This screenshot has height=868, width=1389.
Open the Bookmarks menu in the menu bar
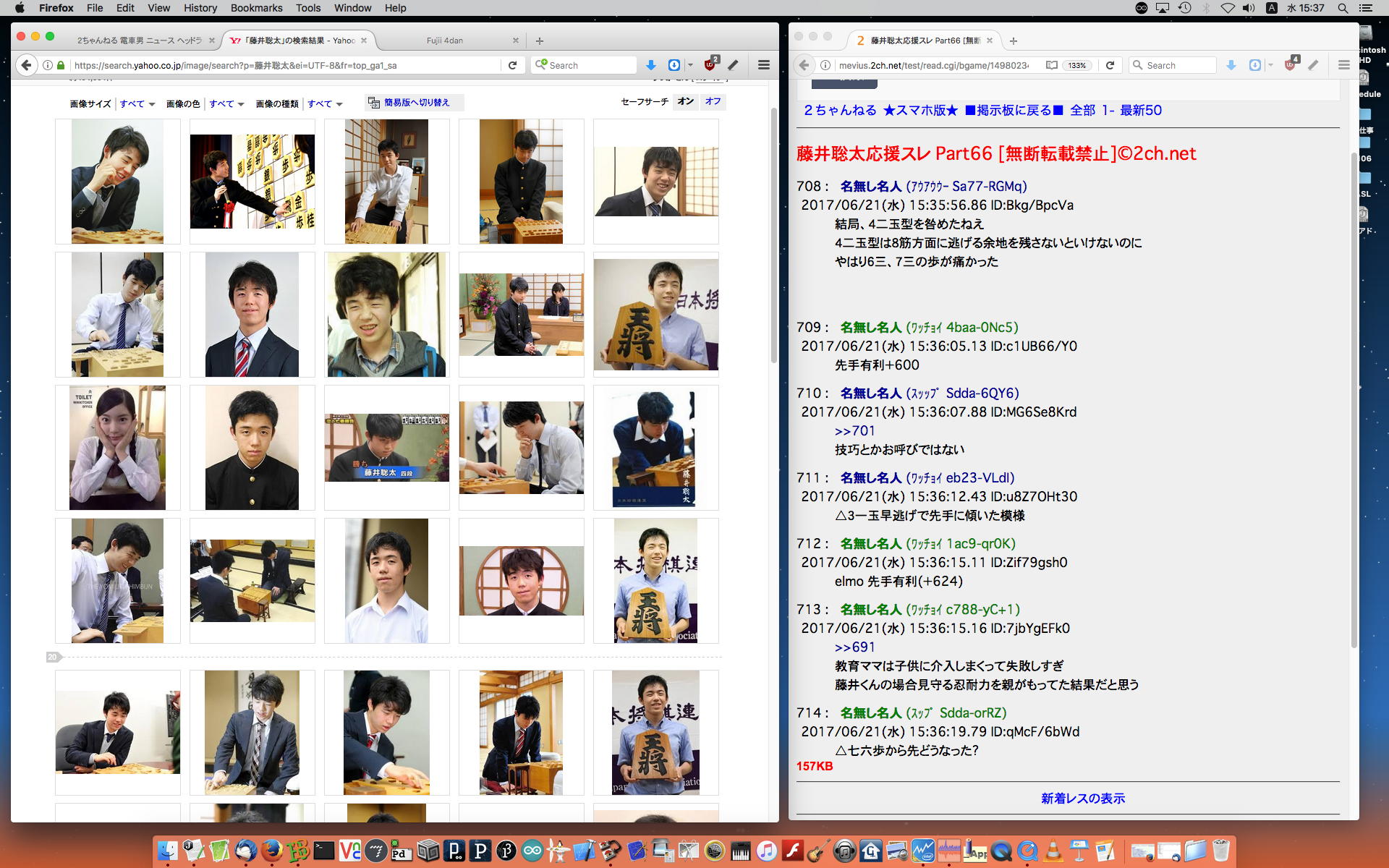click(x=256, y=8)
